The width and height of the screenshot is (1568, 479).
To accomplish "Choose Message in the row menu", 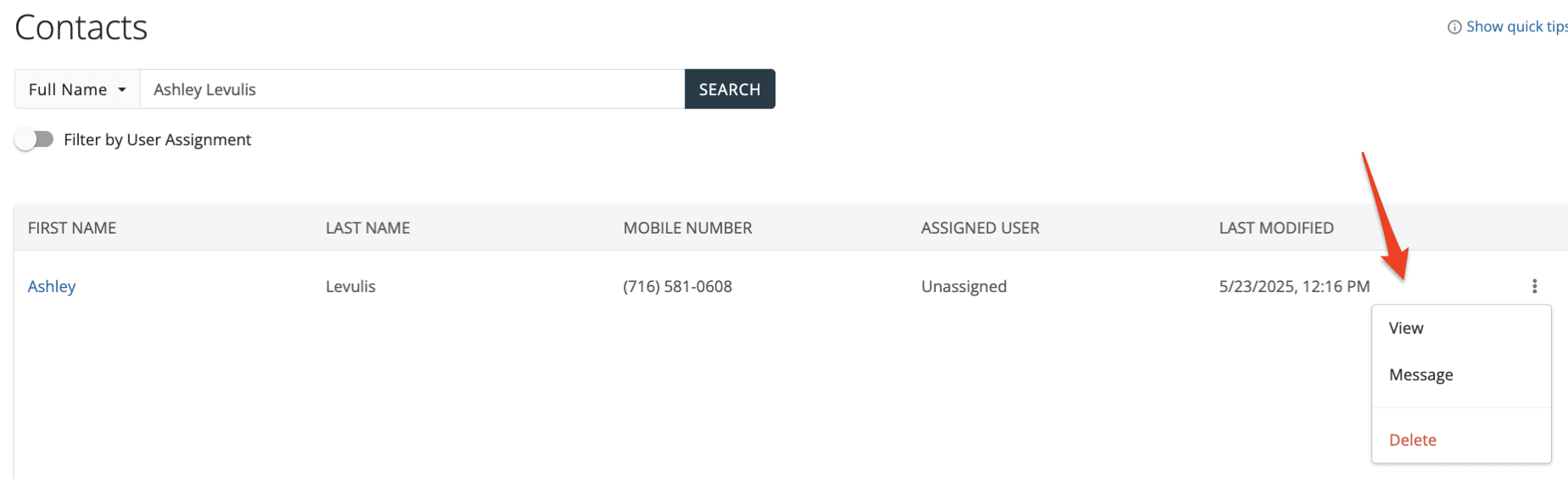I will coord(1420,375).
